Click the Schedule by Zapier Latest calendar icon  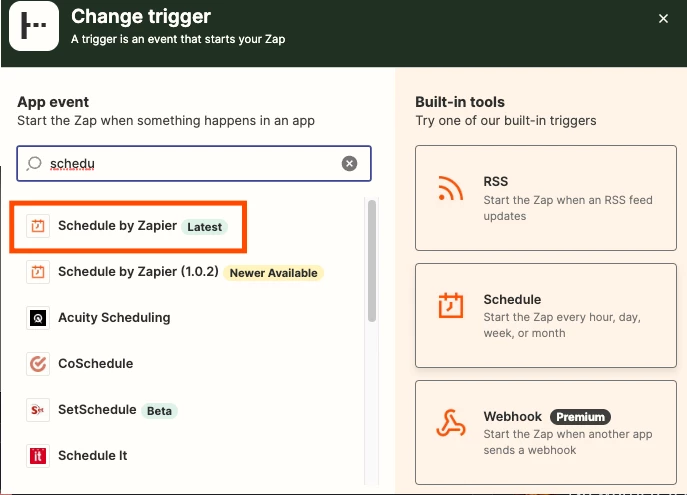(38, 226)
